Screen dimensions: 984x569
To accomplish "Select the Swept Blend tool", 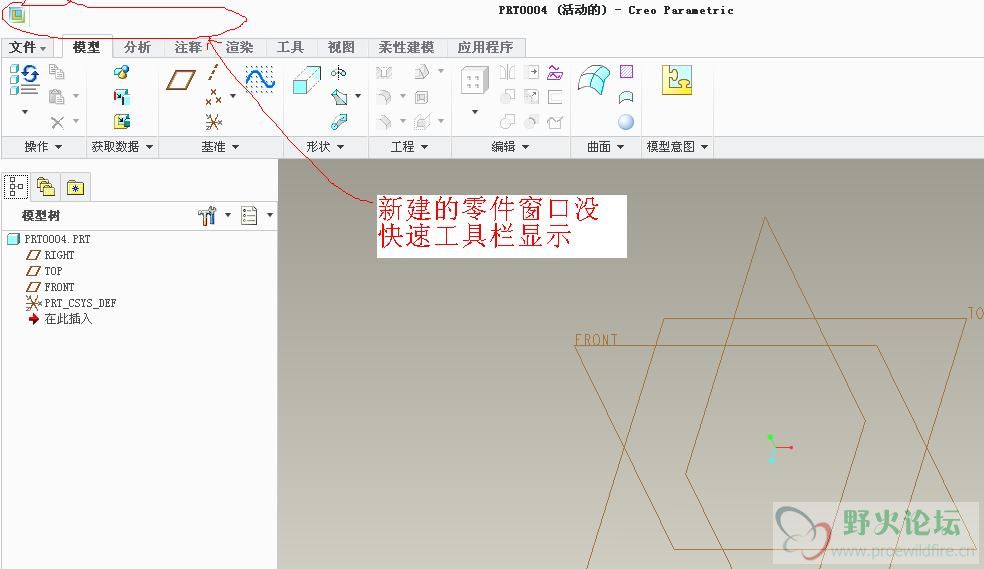I will coord(340,122).
